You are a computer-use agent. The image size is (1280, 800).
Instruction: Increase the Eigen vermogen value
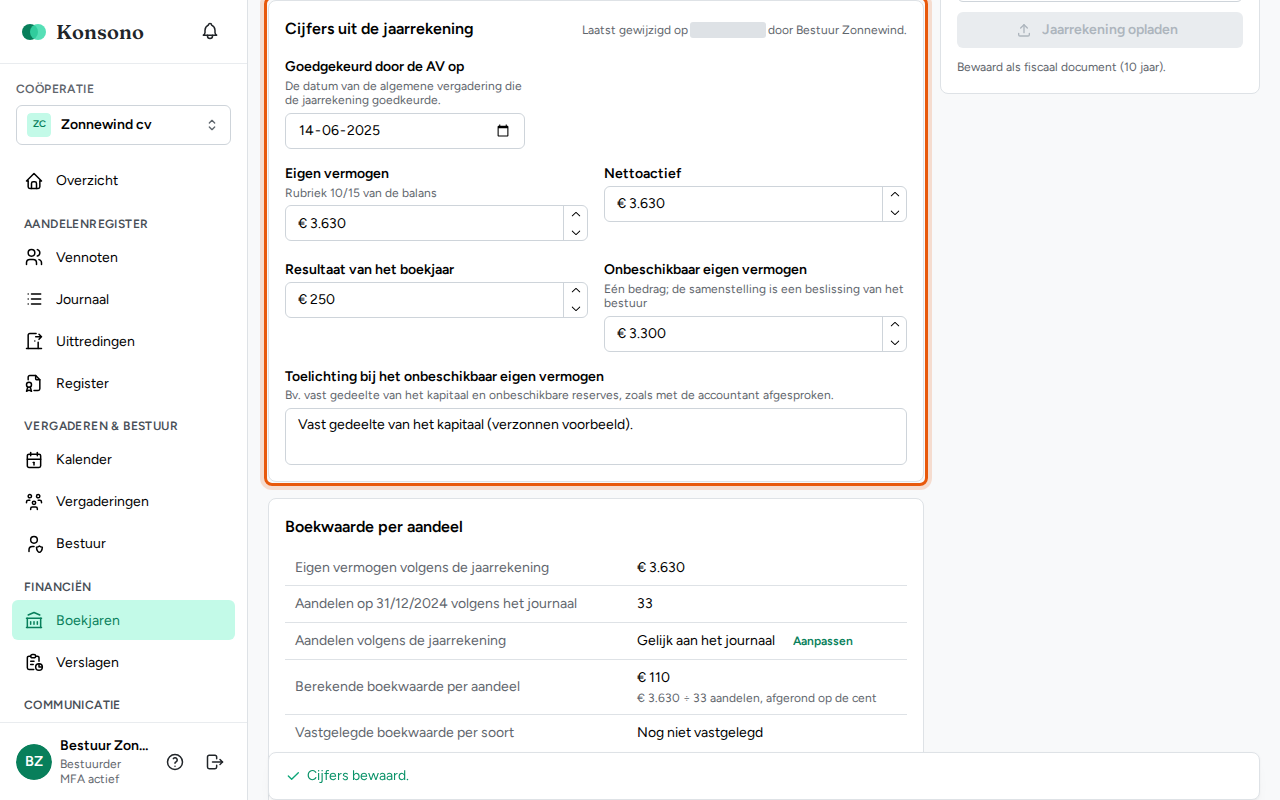[x=575, y=214]
